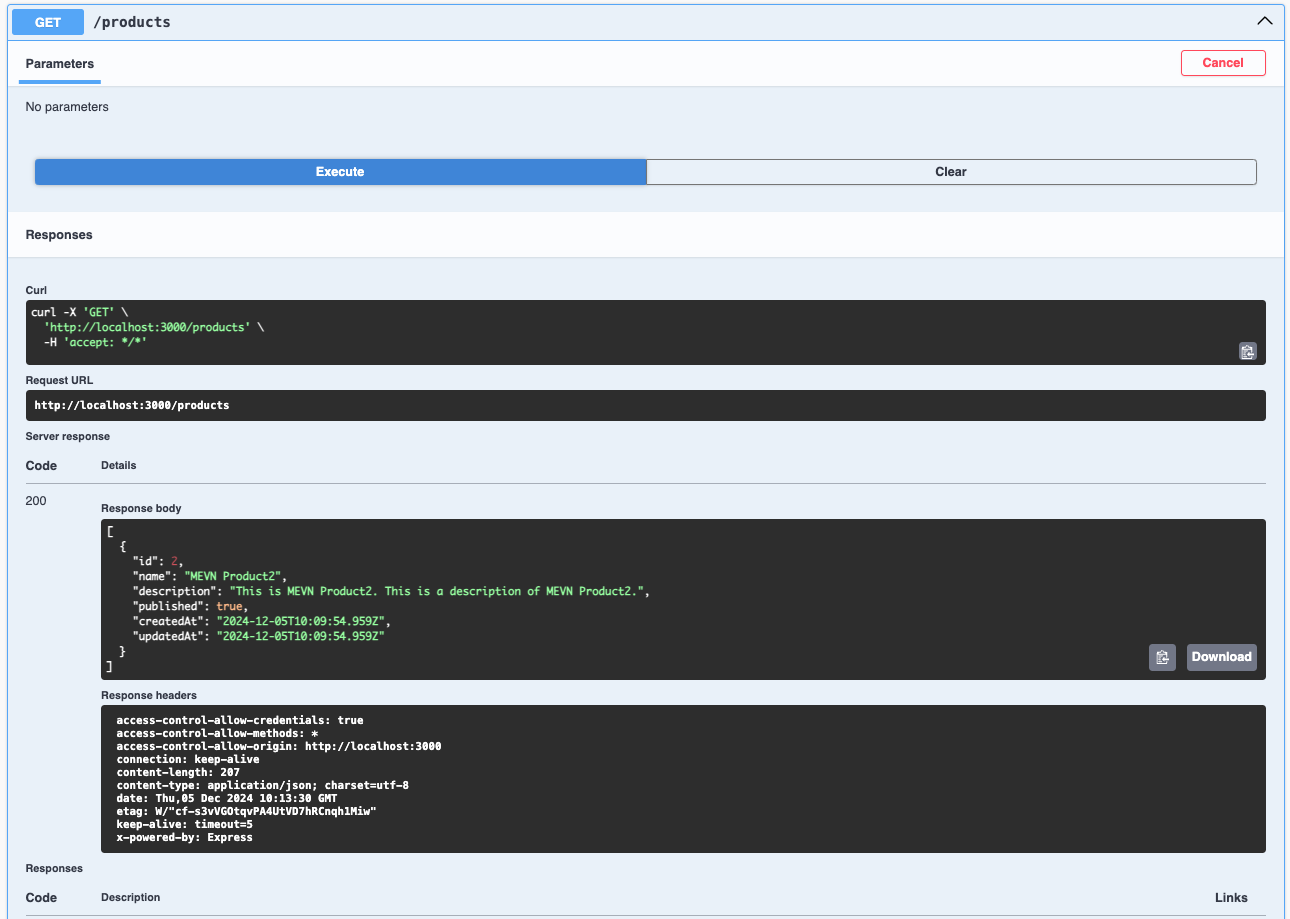The image size is (1290, 919).
Task: Click the Response body label
Action: pos(141,508)
